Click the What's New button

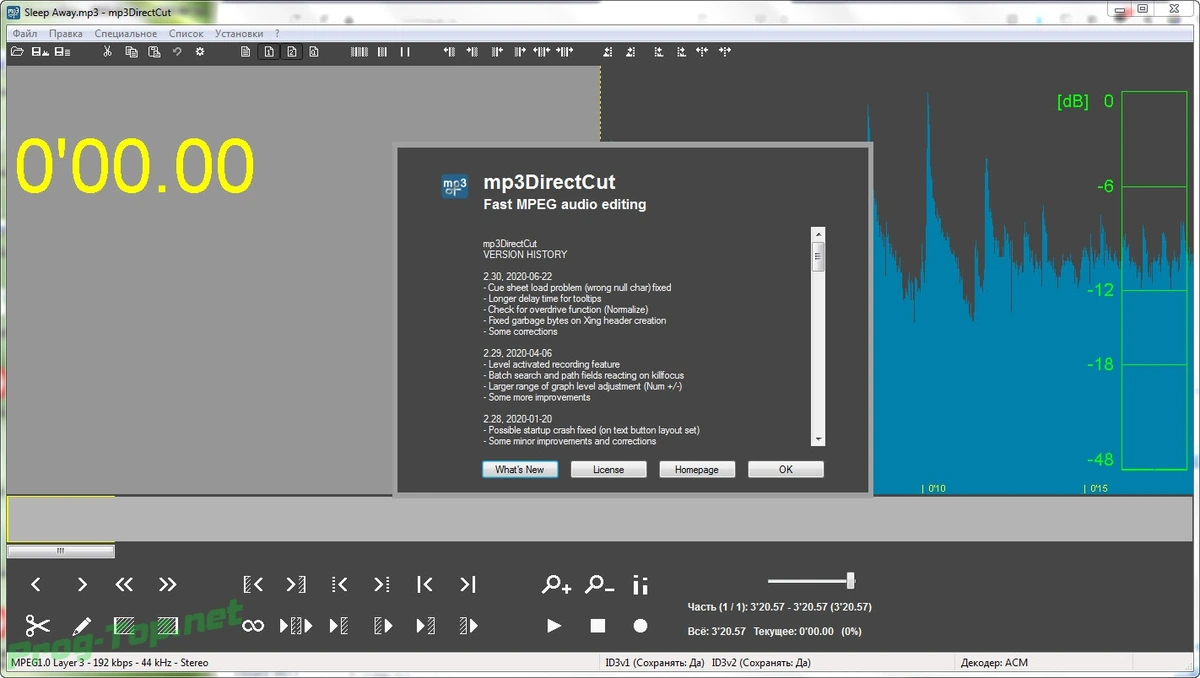[x=520, y=469]
